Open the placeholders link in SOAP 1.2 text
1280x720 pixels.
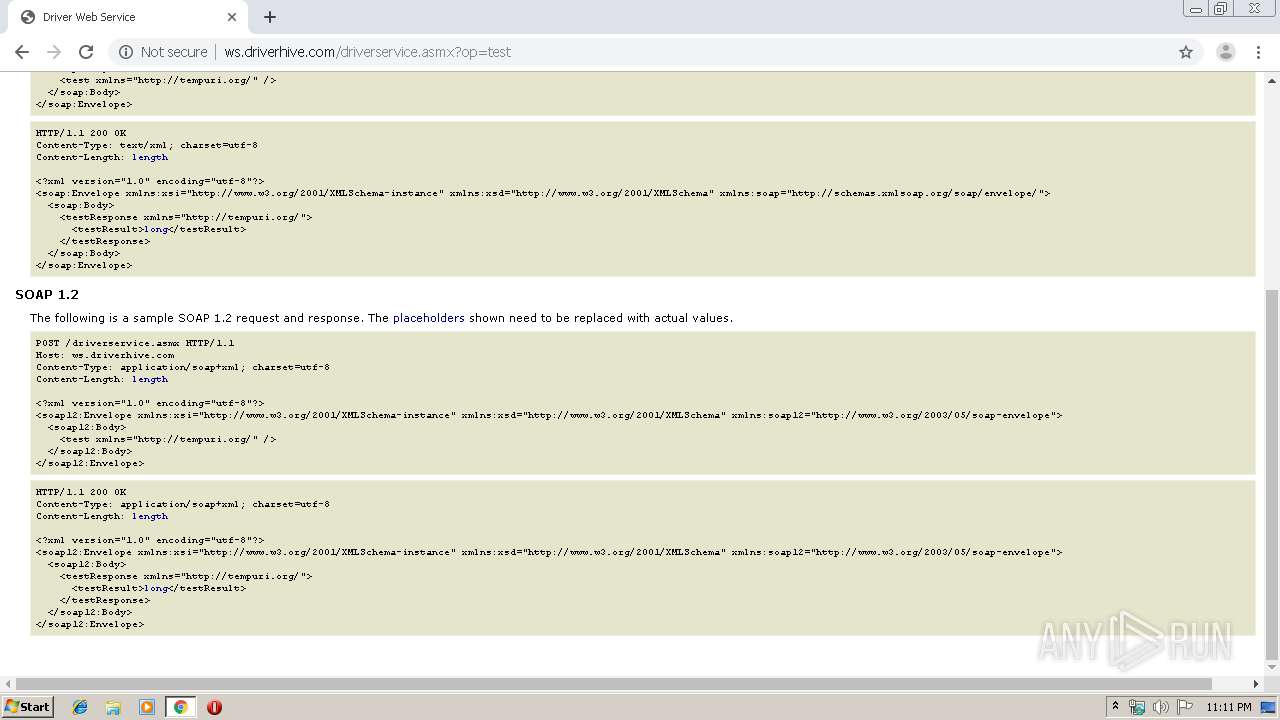point(428,318)
